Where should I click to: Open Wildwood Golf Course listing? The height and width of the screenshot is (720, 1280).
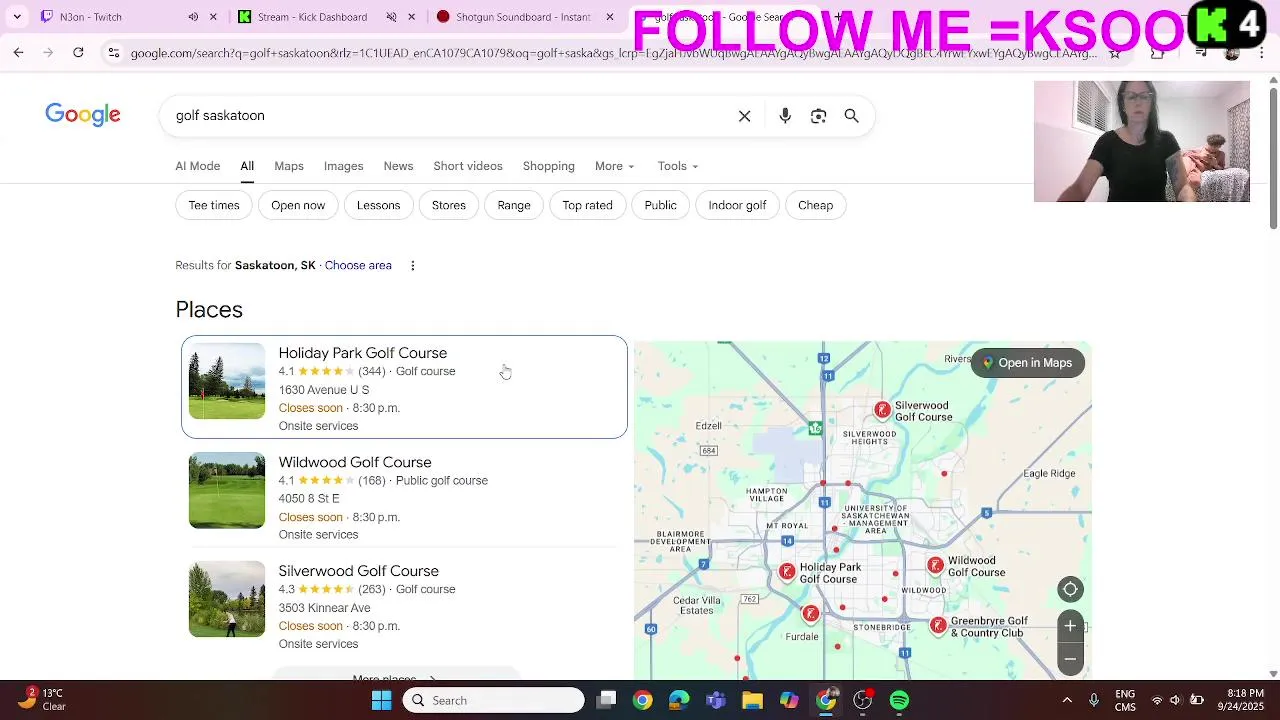[404, 497]
